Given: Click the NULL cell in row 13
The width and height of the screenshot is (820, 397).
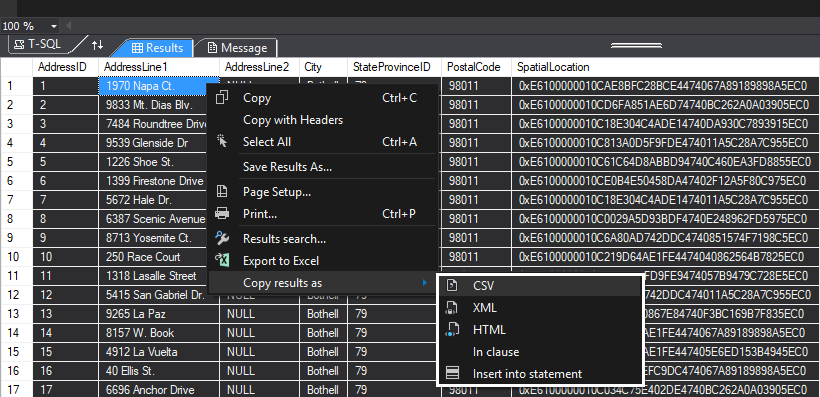Looking at the screenshot, I should 259,314.
